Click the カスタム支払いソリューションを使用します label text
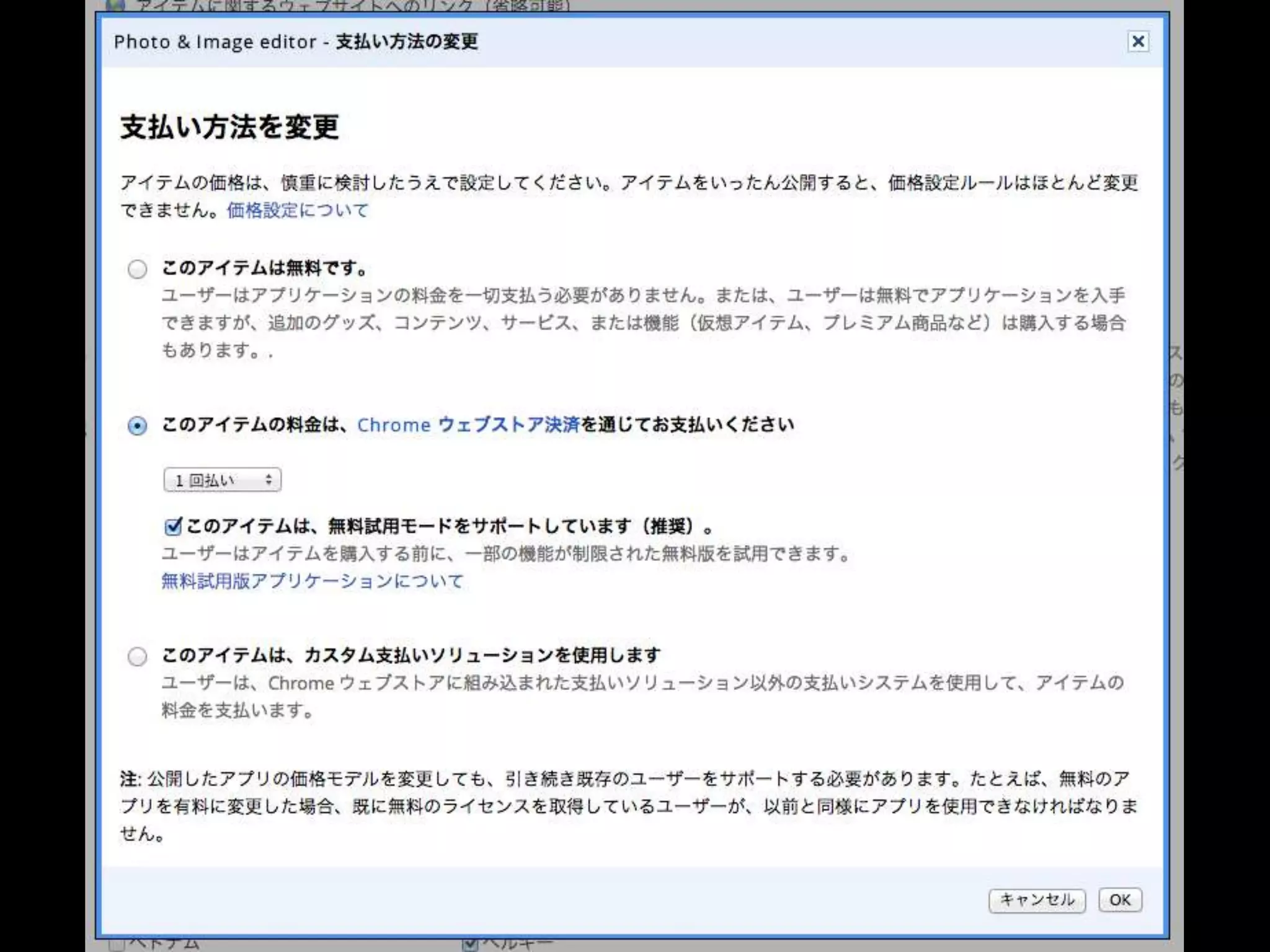The height and width of the screenshot is (952, 1270). click(x=411, y=655)
